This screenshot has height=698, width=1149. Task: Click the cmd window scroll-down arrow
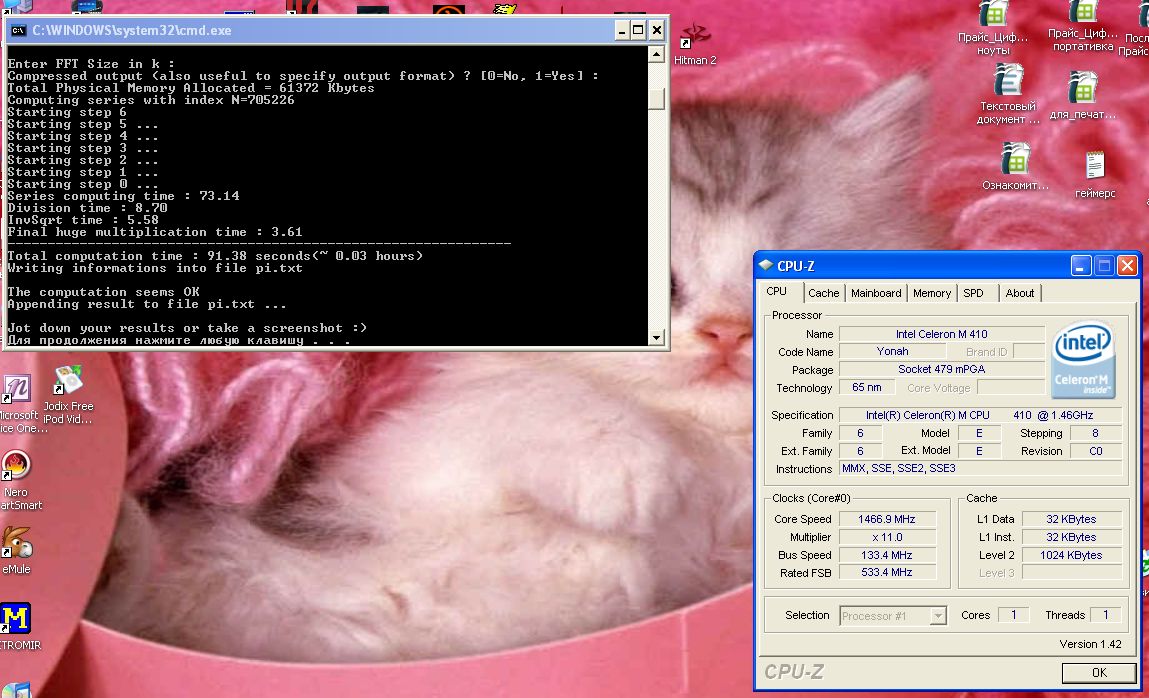pyautogui.click(x=656, y=338)
